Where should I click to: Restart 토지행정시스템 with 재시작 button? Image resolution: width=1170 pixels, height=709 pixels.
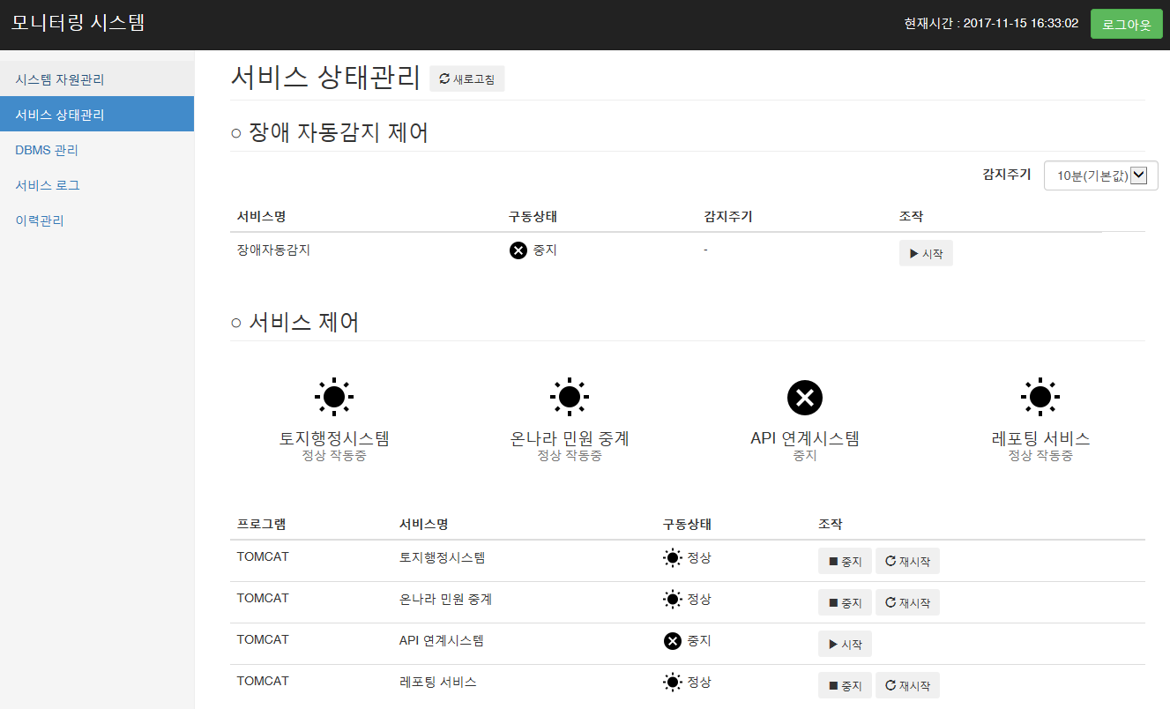point(907,561)
